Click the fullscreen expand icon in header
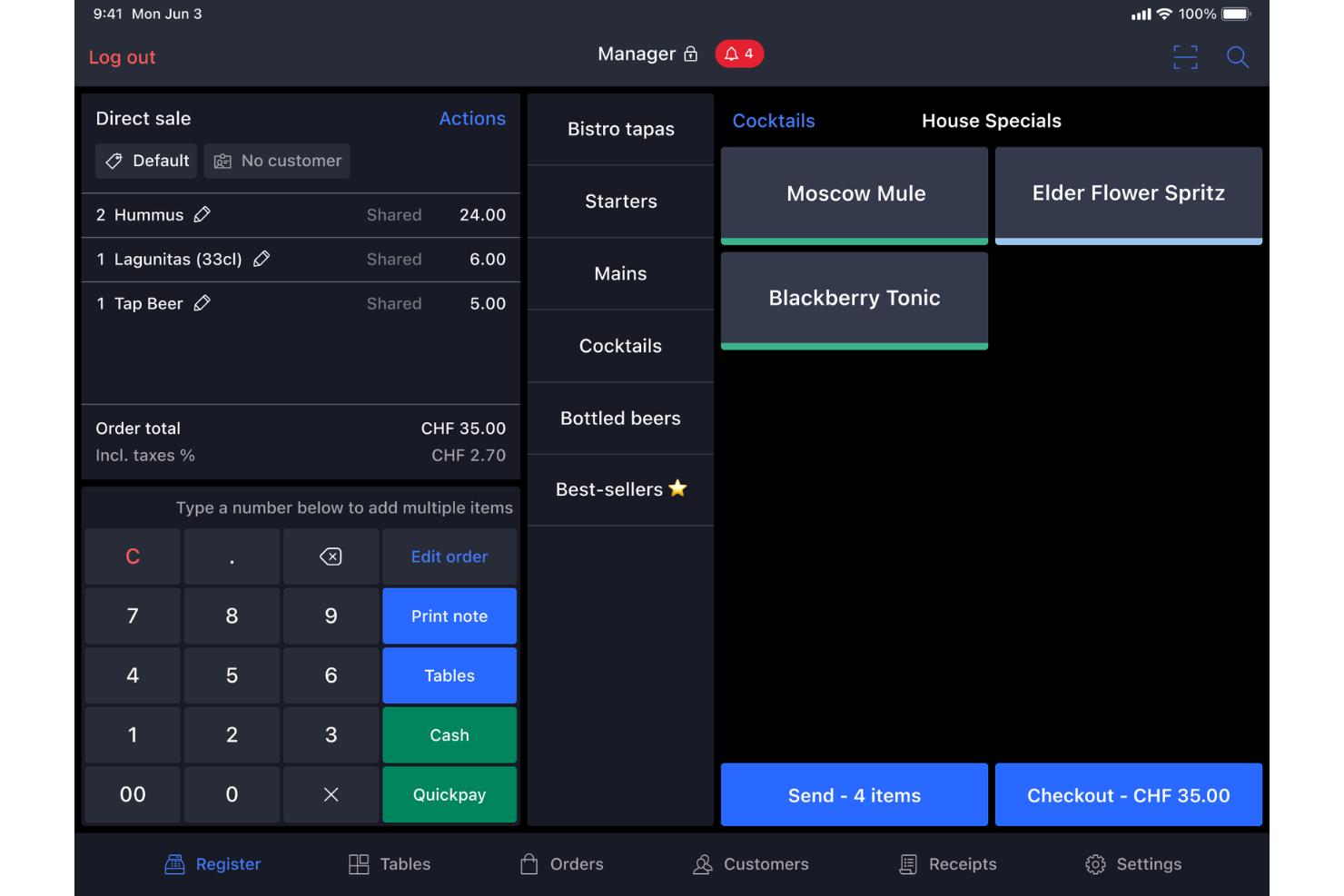The image size is (1344, 896). [1185, 56]
